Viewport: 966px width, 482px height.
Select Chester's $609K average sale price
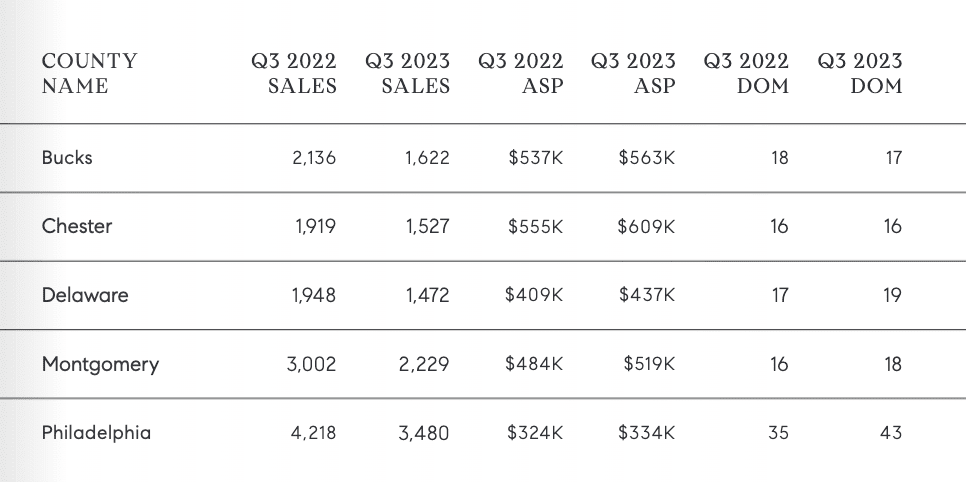(646, 226)
